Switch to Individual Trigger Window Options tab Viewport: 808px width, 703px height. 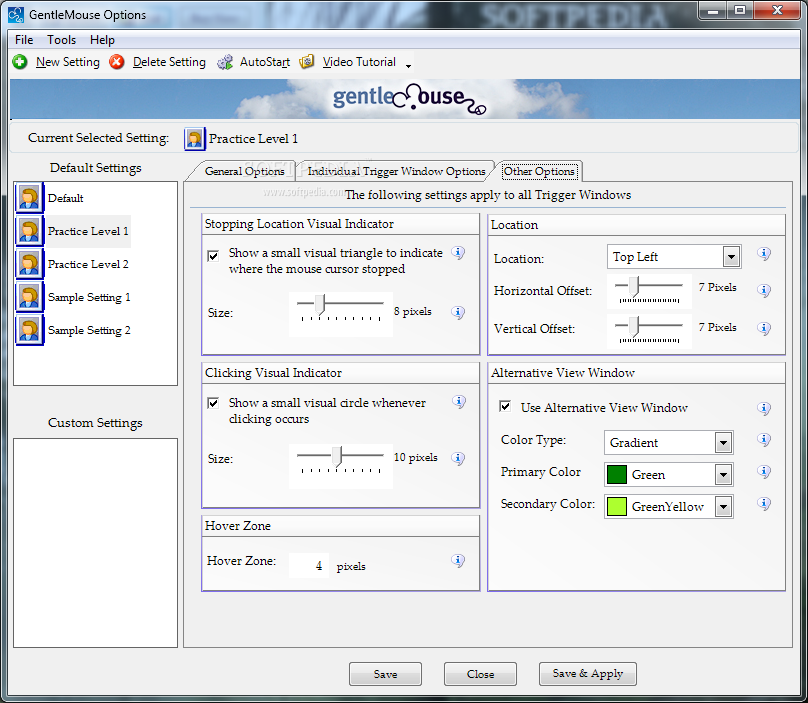pyautogui.click(x=396, y=171)
